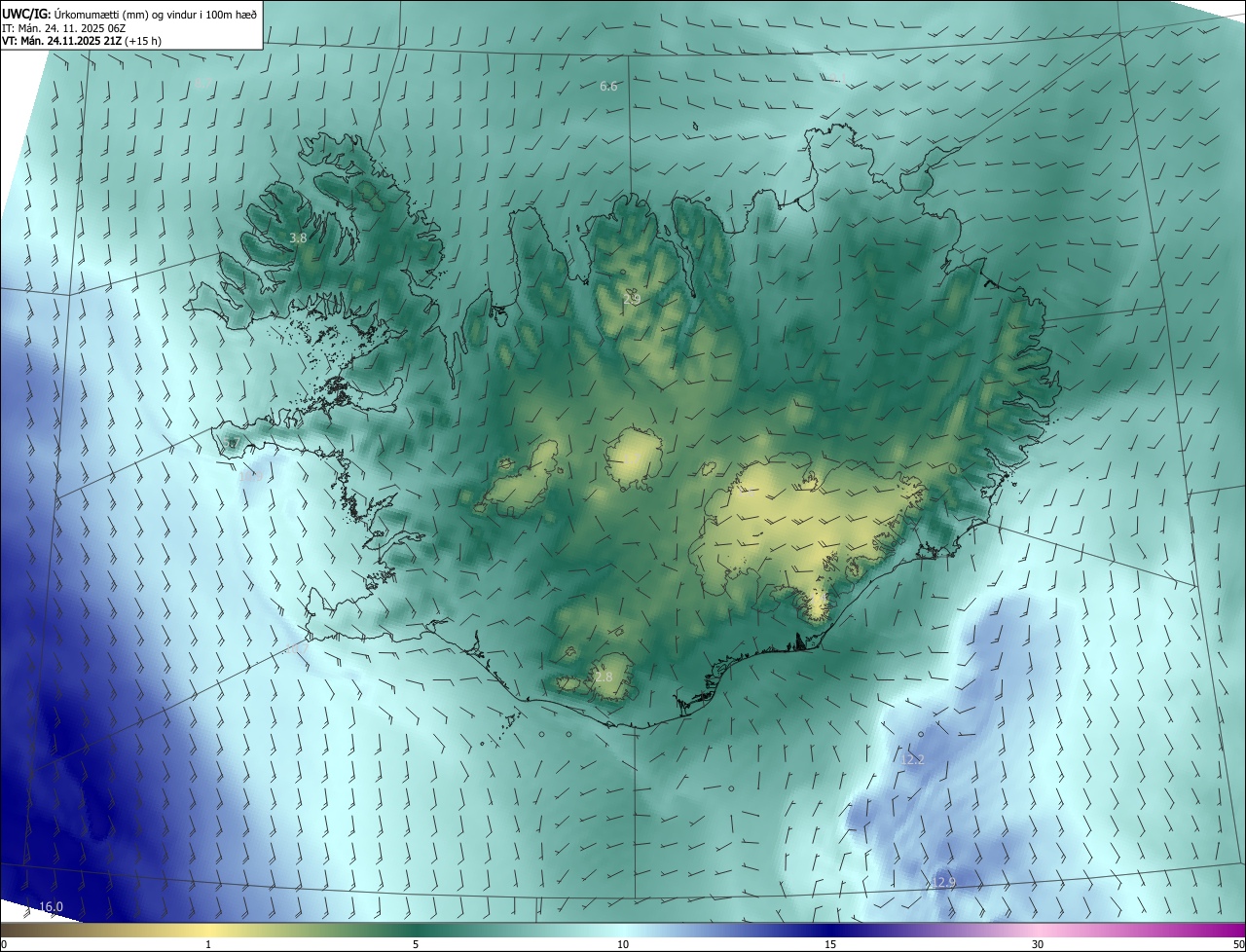The height and width of the screenshot is (952, 1246).
Task: Click the 12.9 value label near the bottom edge
Action: point(943,882)
